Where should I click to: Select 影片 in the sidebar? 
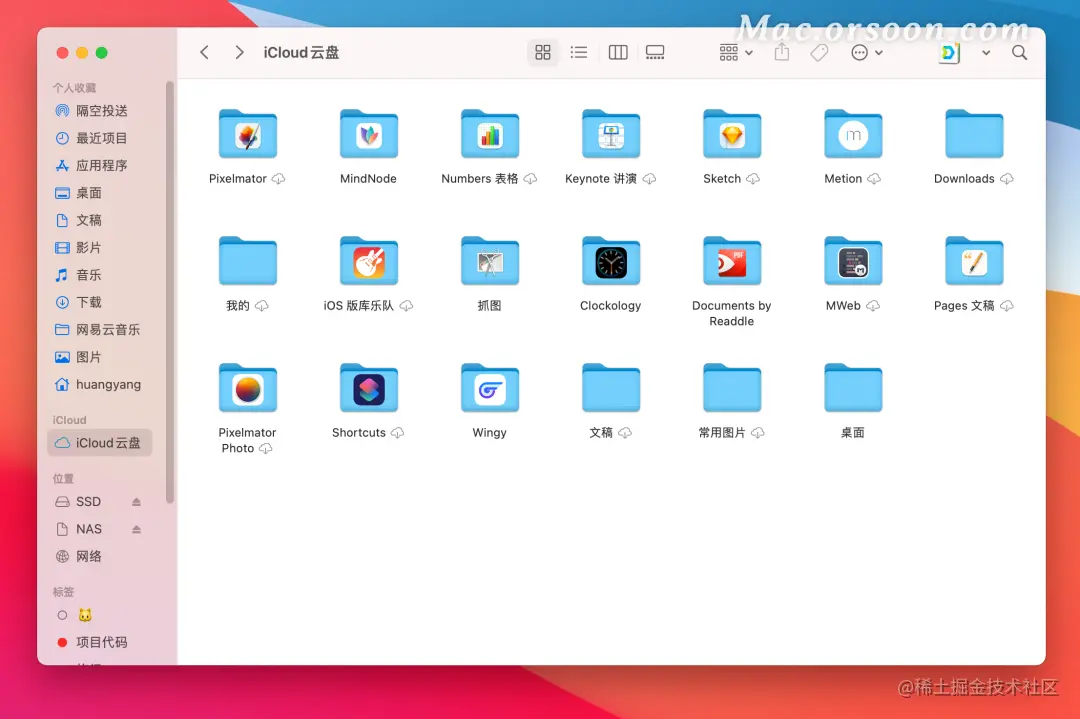pos(100,248)
